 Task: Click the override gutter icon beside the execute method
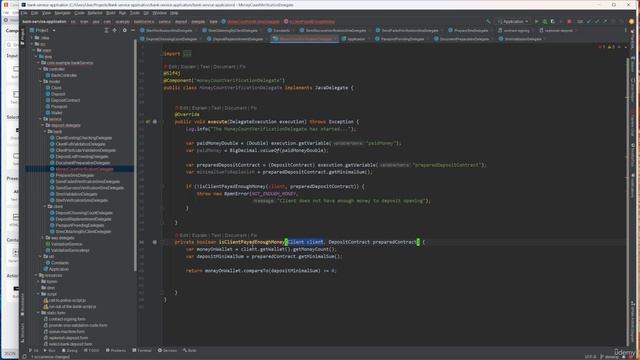(148, 122)
